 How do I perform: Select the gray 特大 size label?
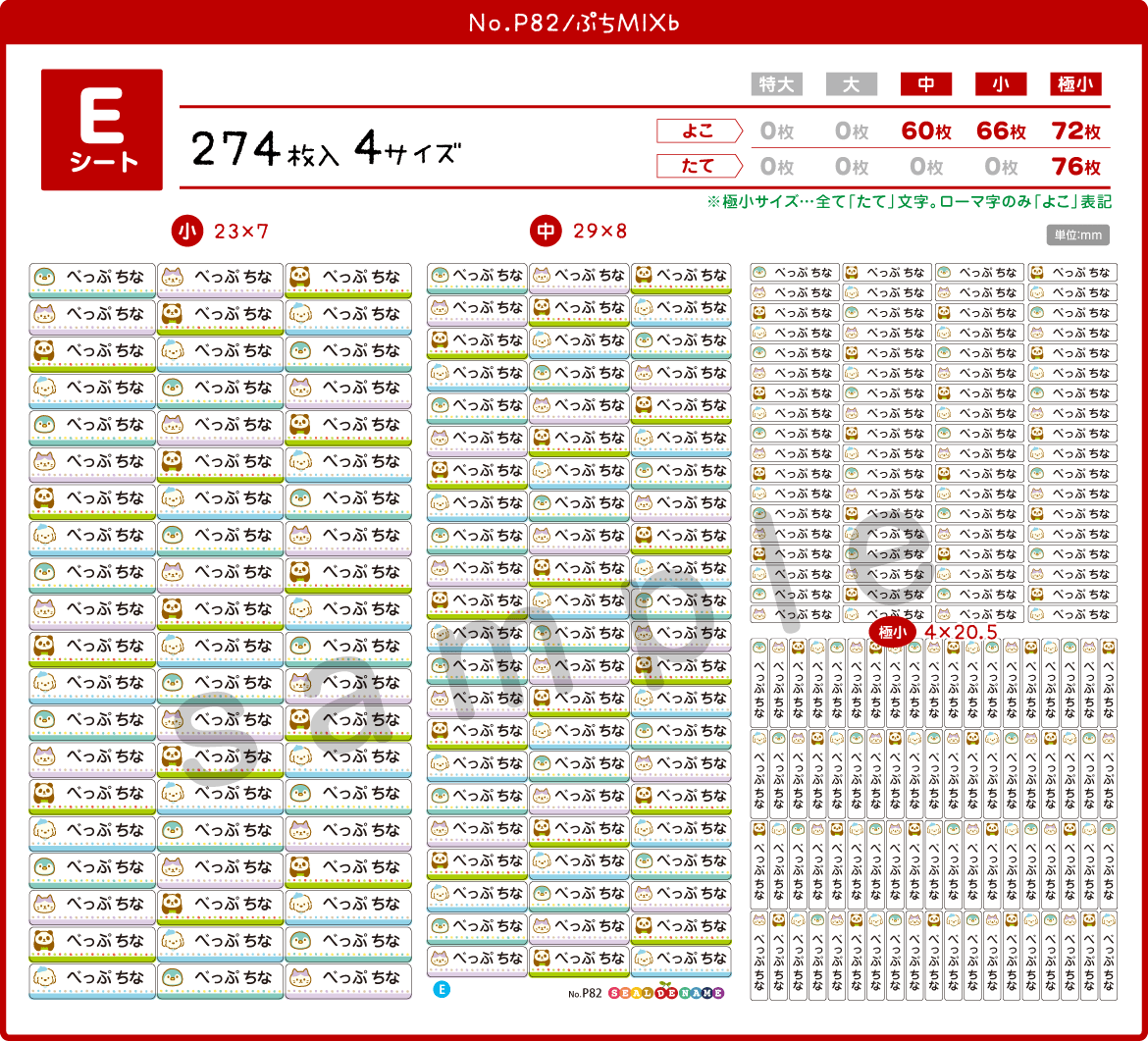[x=777, y=84]
